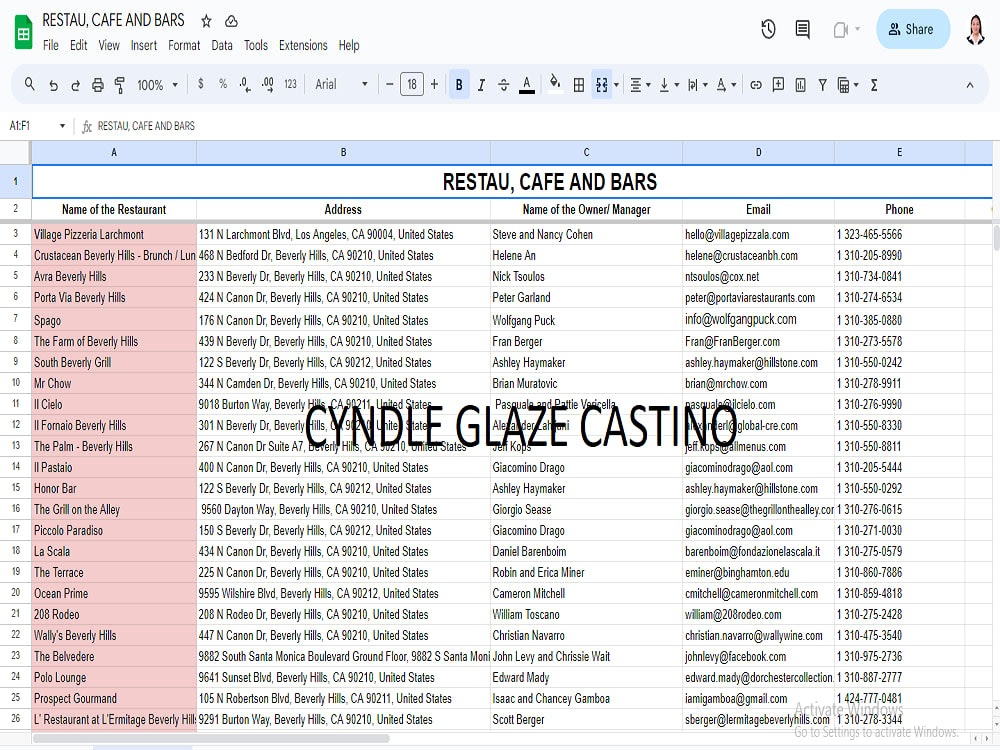Select row 7 header

click(x=15, y=318)
